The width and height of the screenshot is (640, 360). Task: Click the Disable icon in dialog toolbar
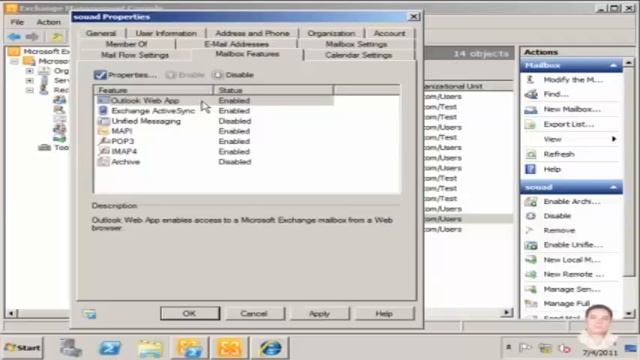click(x=218, y=75)
